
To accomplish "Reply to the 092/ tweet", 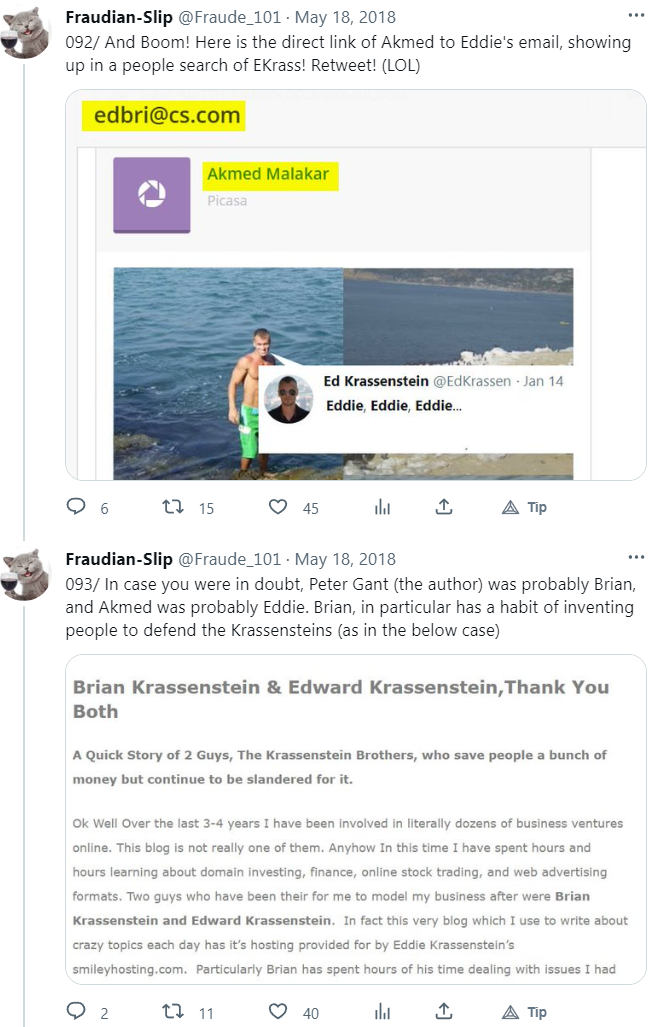I will (76, 507).
